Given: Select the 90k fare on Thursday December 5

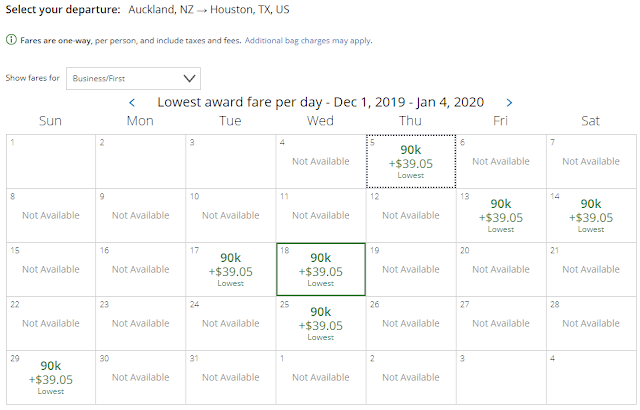Looking at the screenshot, I should [x=410, y=161].
